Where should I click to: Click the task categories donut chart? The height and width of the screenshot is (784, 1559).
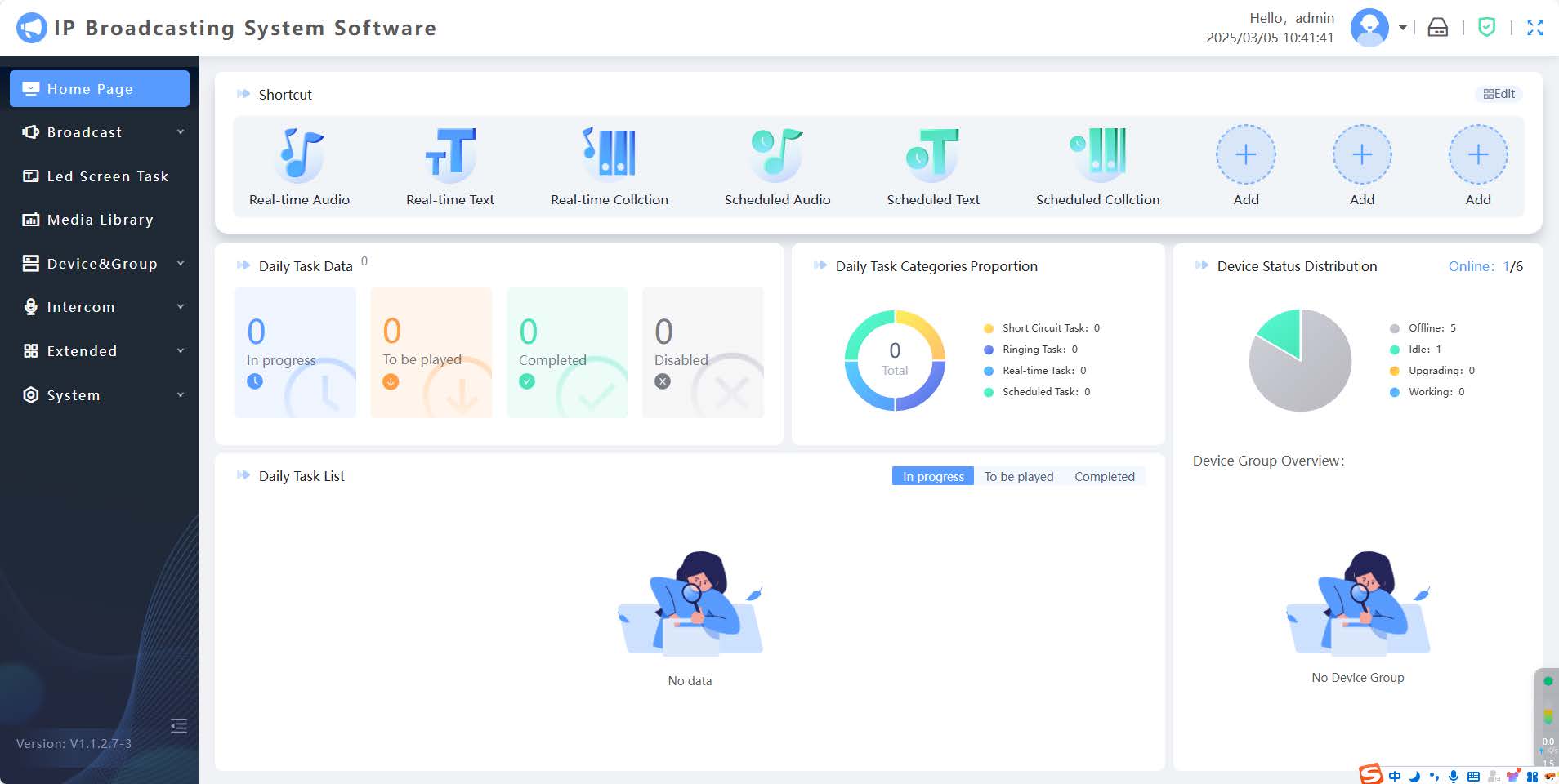[x=895, y=360]
